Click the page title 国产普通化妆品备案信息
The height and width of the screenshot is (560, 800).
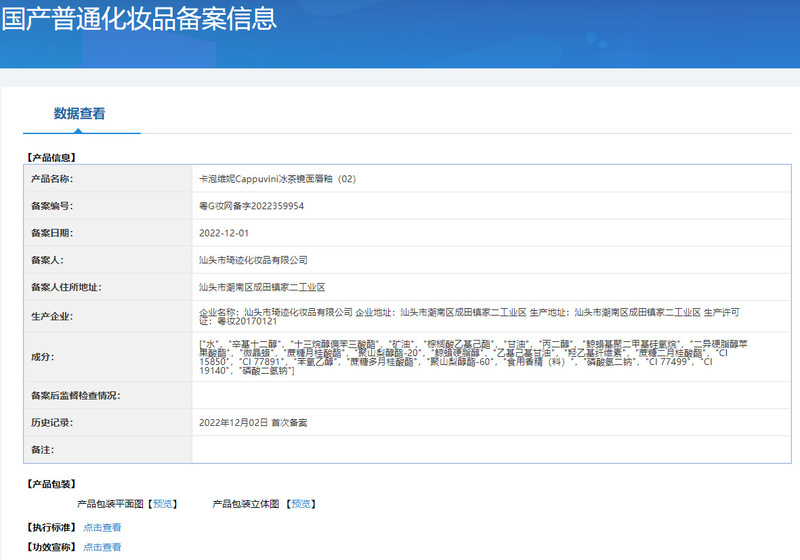click(139, 18)
